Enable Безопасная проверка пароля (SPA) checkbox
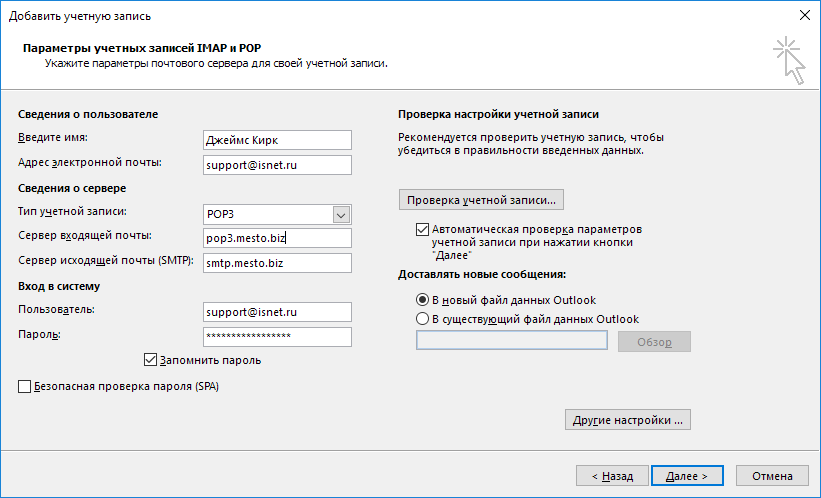The width and height of the screenshot is (821, 498). pyautogui.click(x=24, y=386)
